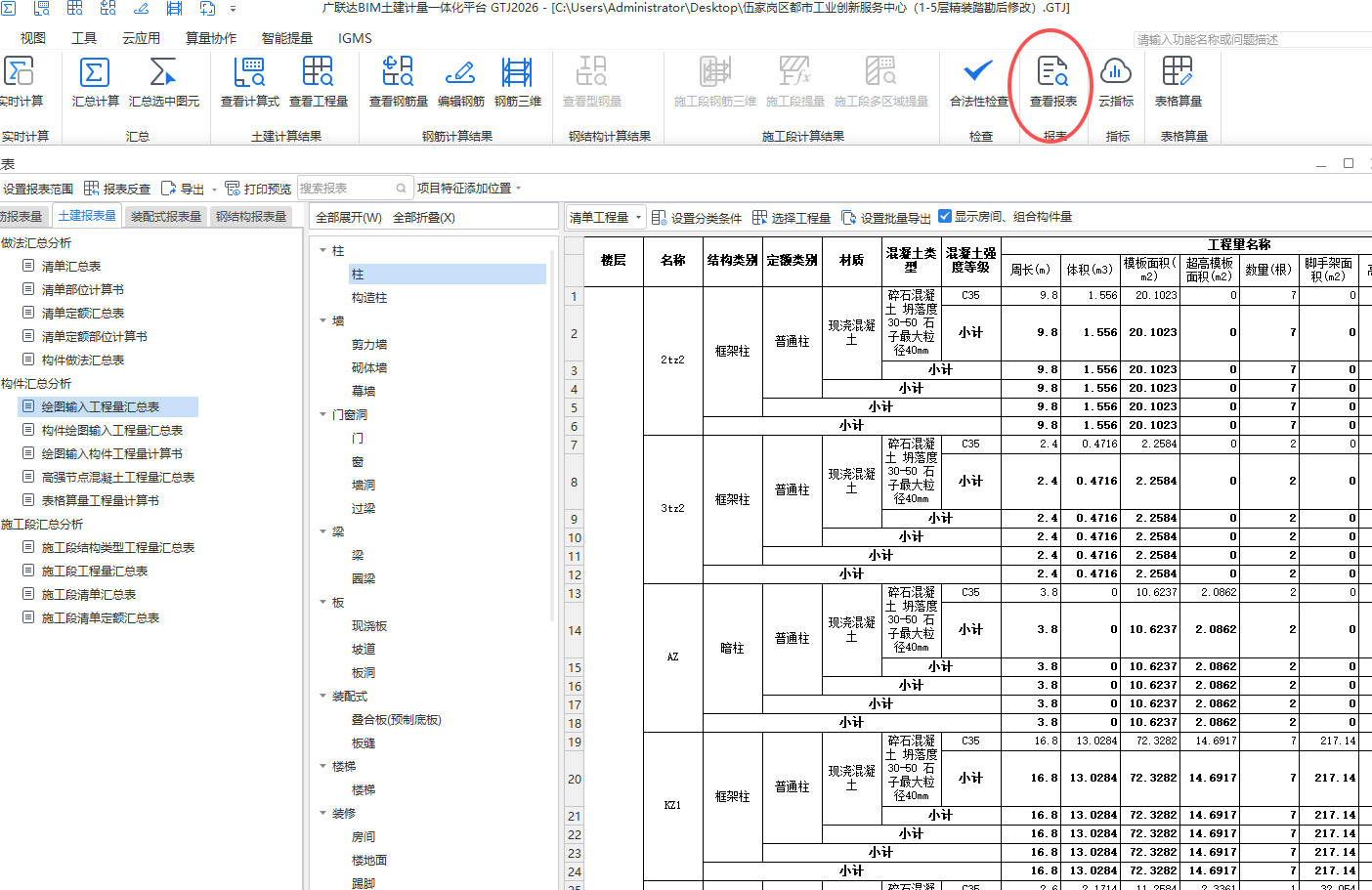The image size is (1372, 890).
Task: Open the 导出 dropdown arrow
Action: 214,190
